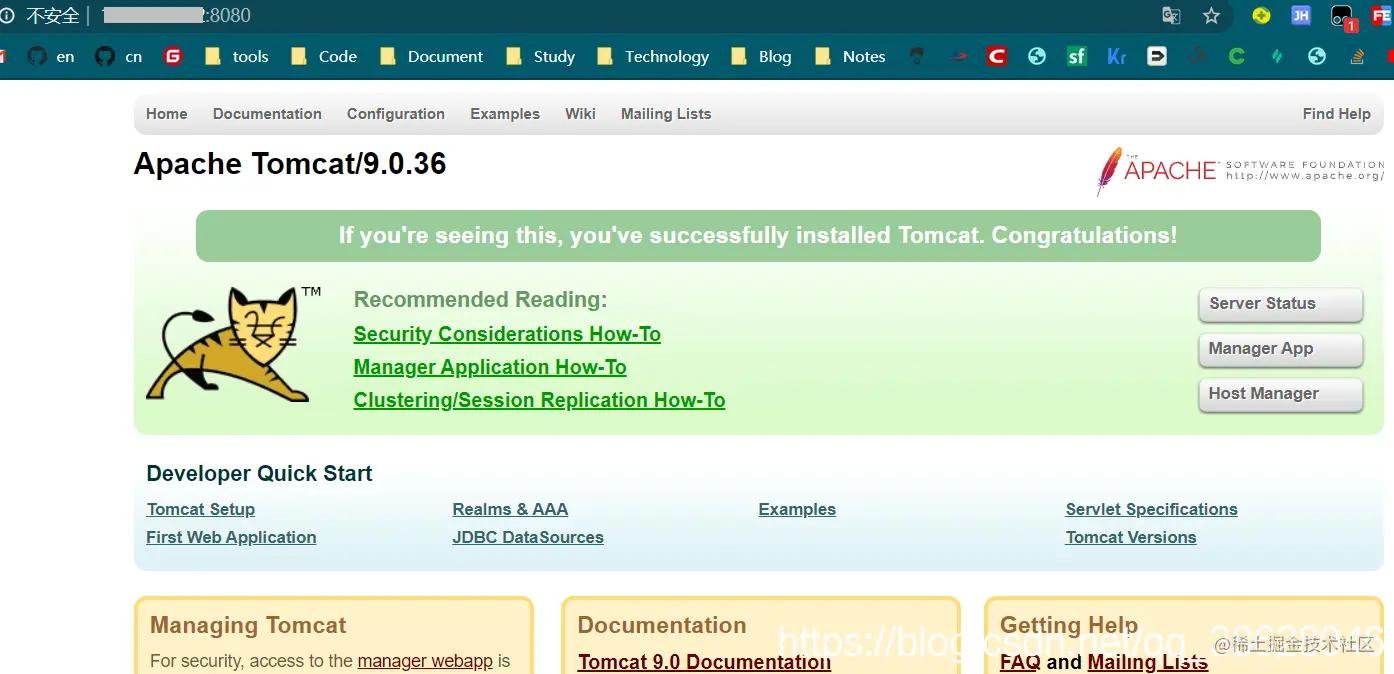Open the FE extension icon
Screen dimensions: 1394x674
coord(1382,16)
